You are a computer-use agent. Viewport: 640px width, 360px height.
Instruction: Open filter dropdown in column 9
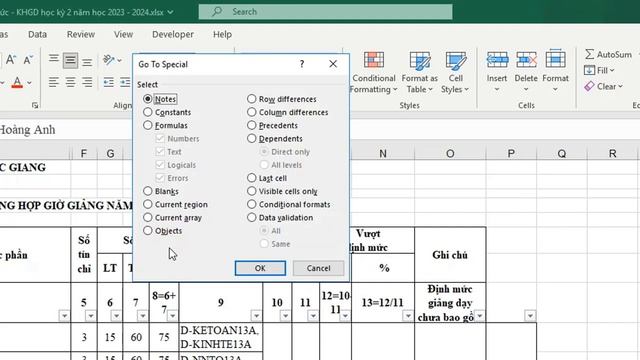tap(256, 316)
